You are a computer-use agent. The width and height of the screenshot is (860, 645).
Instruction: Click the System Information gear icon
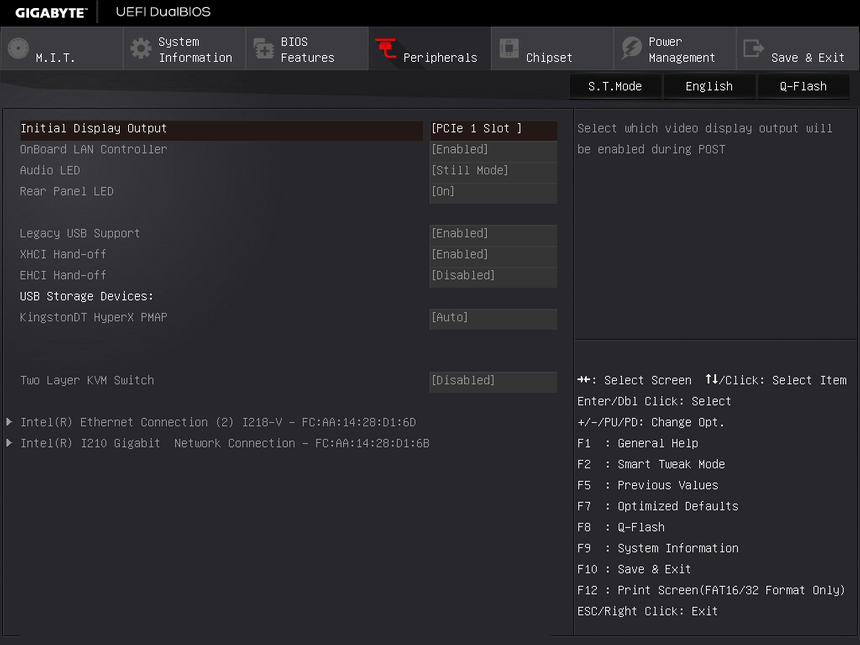tap(141, 49)
